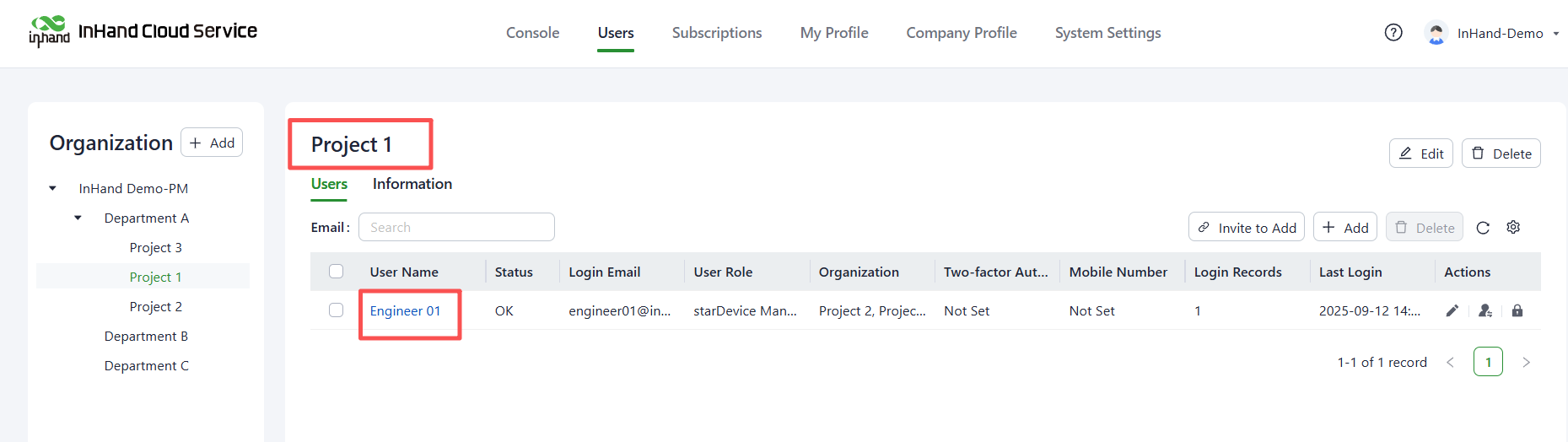Open the Engineer 01 user link
This screenshot has height=442, width=1568.
pyautogui.click(x=405, y=311)
